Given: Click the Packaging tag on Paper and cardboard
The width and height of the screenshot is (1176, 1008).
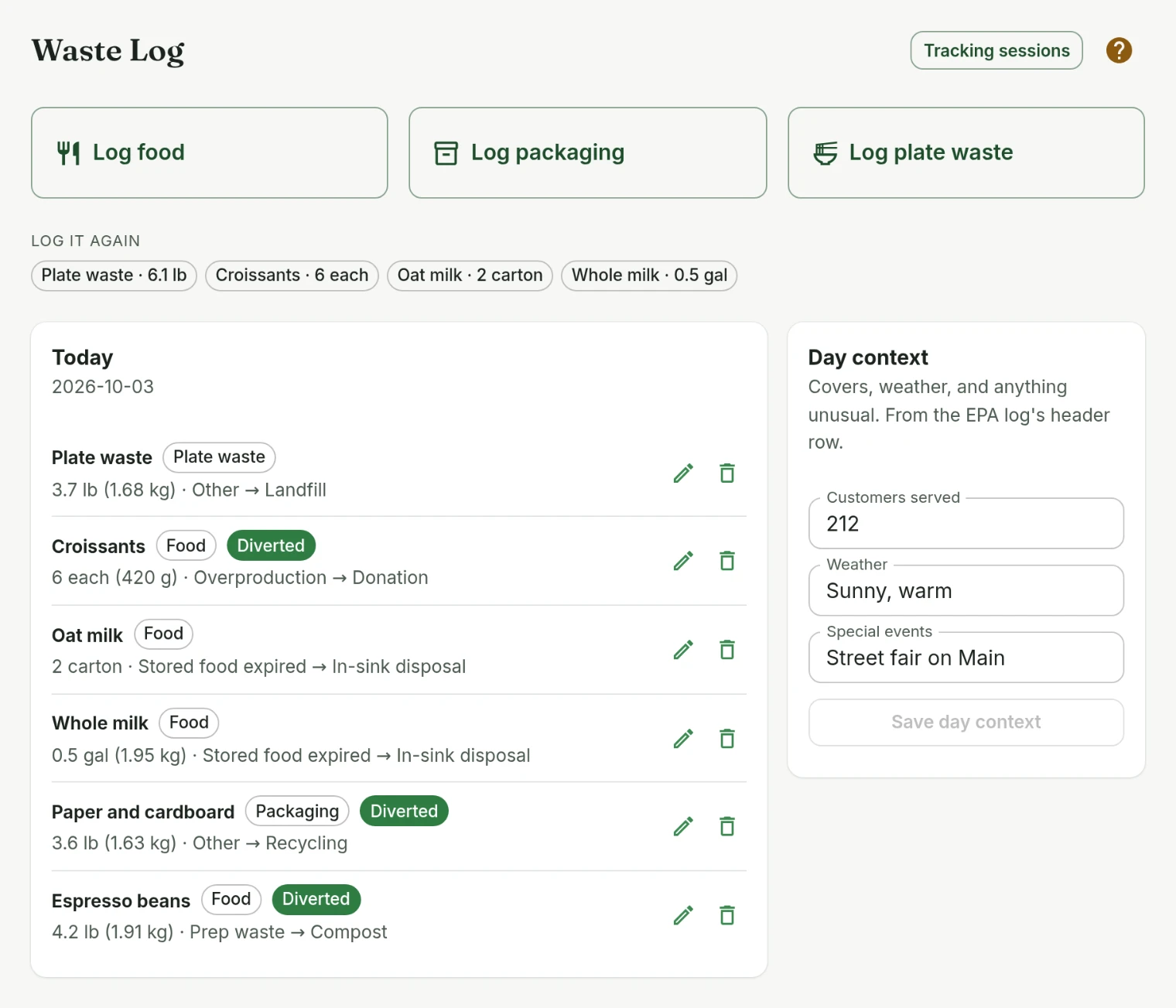Looking at the screenshot, I should tap(297, 811).
